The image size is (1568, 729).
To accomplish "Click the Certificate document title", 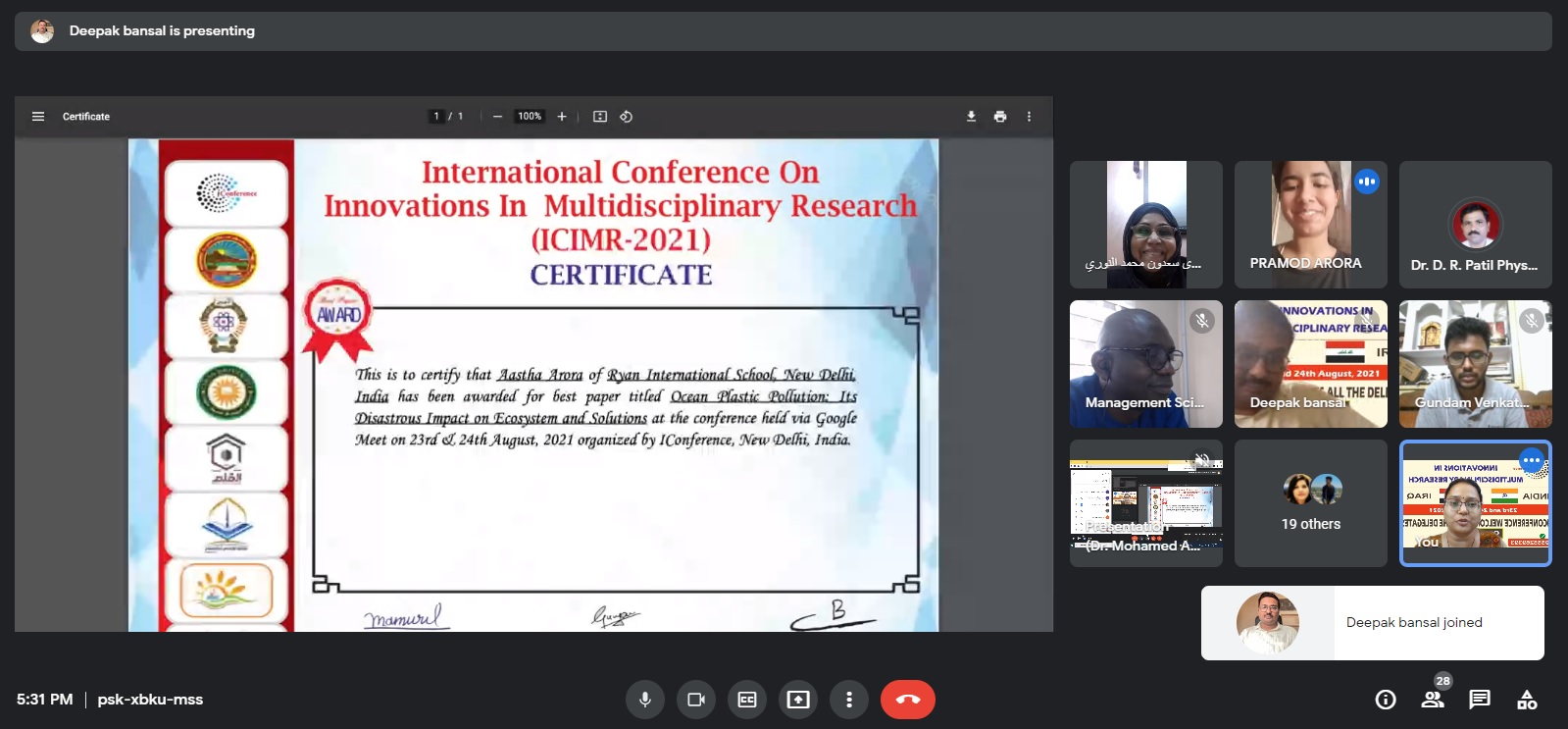I will click(x=86, y=117).
